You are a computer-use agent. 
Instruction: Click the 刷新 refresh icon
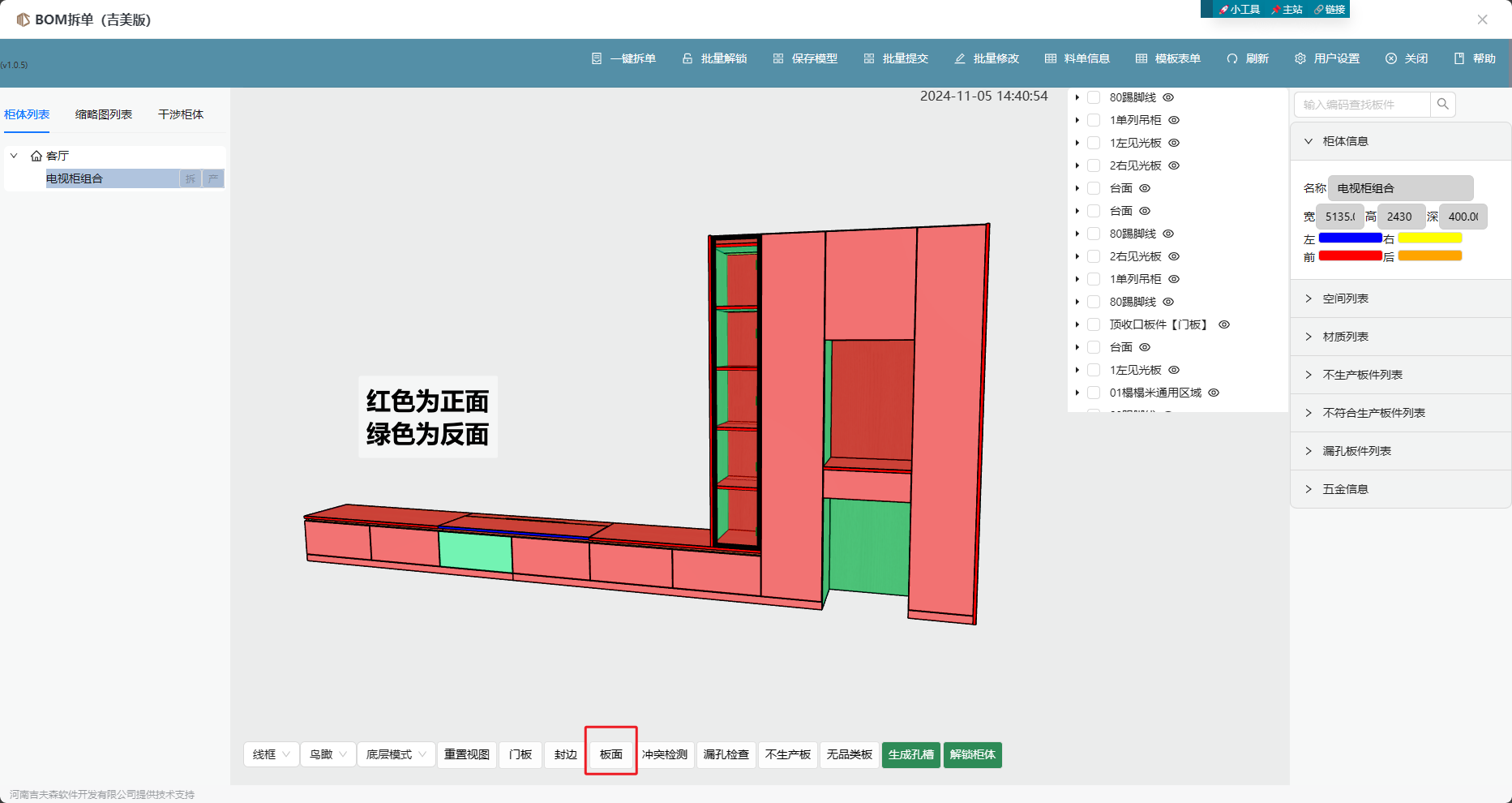pos(1232,58)
